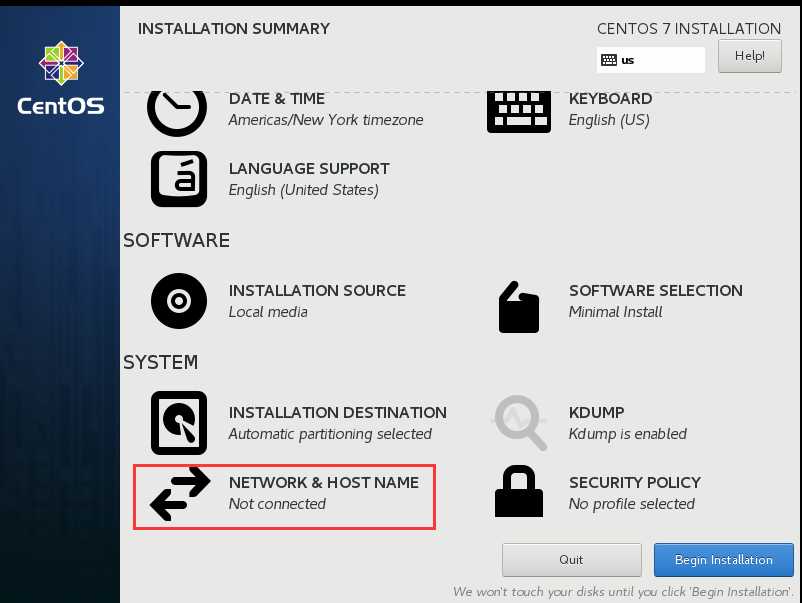
Task: Click the Security Policy padlock icon
Action: 519,492
